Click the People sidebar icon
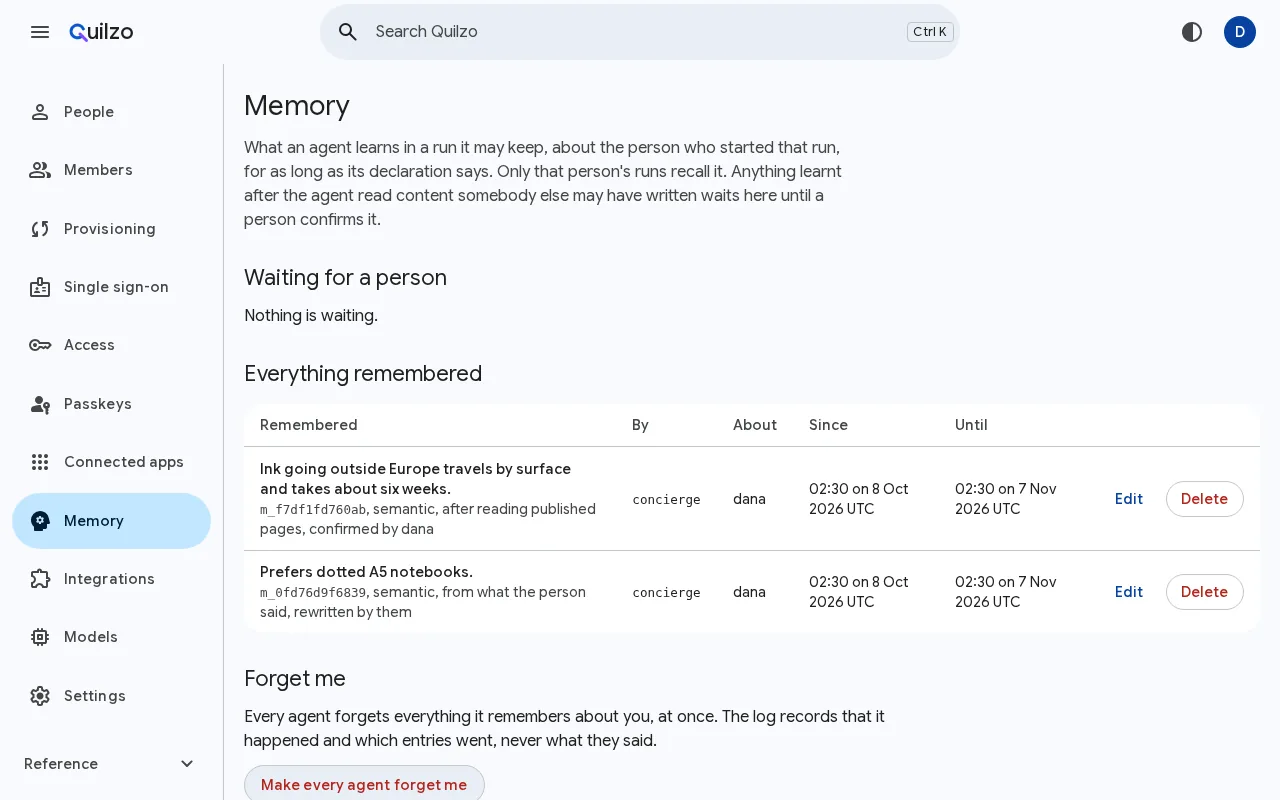1280x800 pixels. coord(40,112)
